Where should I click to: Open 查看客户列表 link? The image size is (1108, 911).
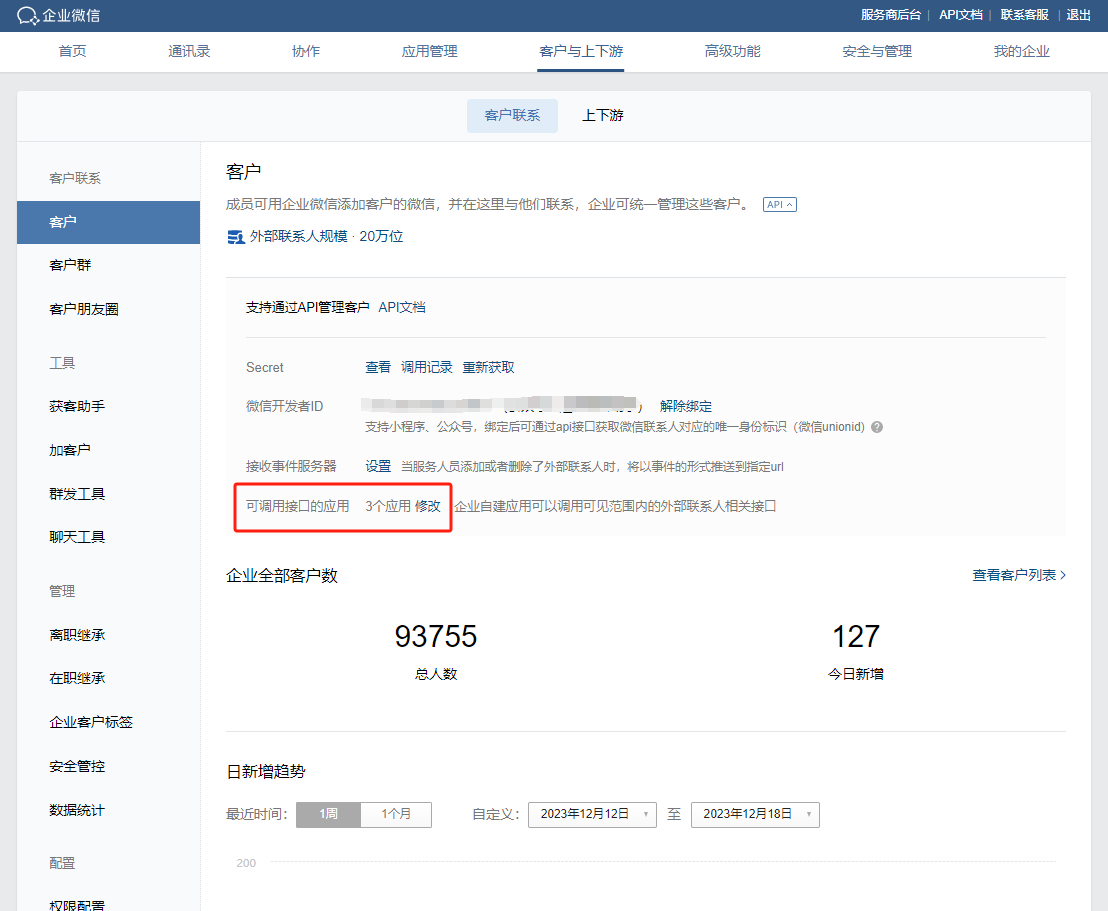pyautogui.click(x=1019, y=575)
